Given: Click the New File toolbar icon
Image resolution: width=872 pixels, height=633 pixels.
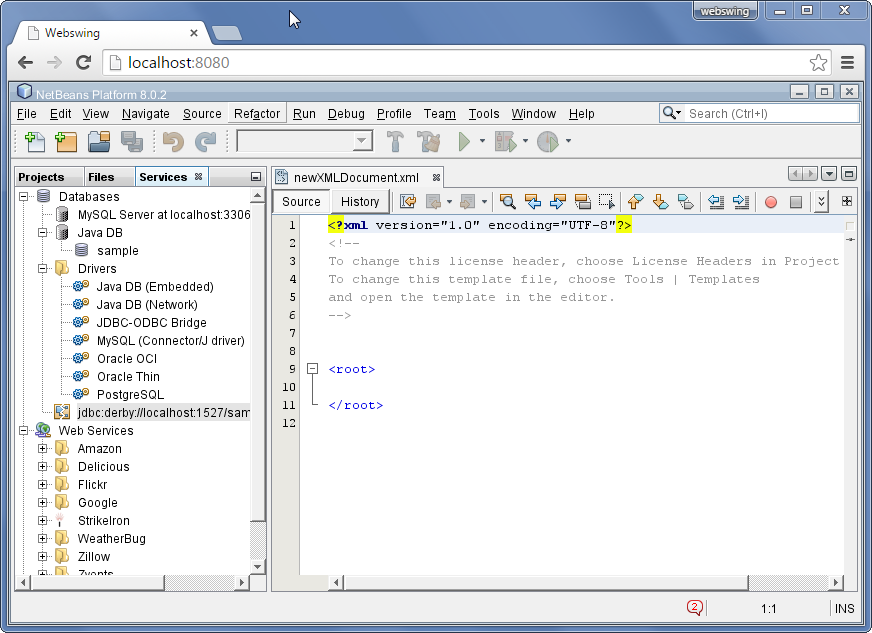Looking at the screenshot, I should pos(35,142).
